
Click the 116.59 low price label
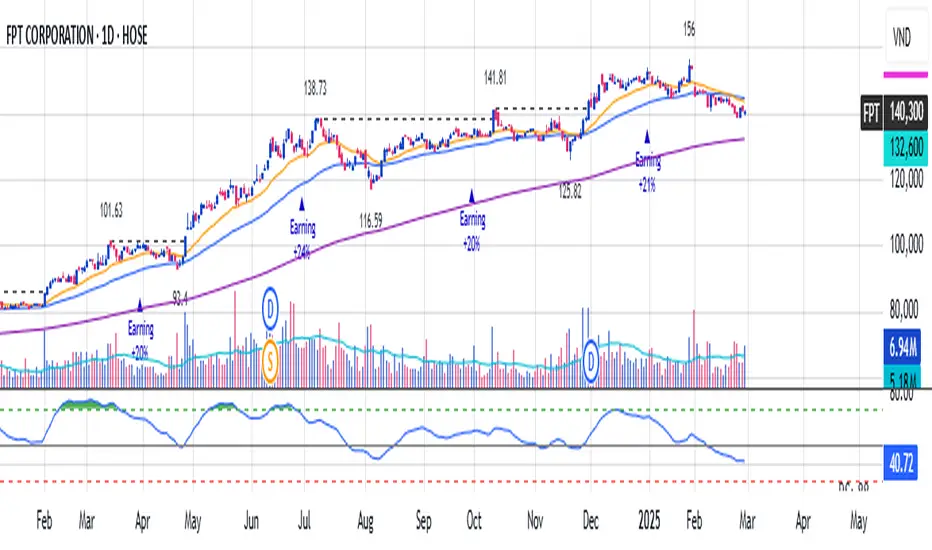370,221
